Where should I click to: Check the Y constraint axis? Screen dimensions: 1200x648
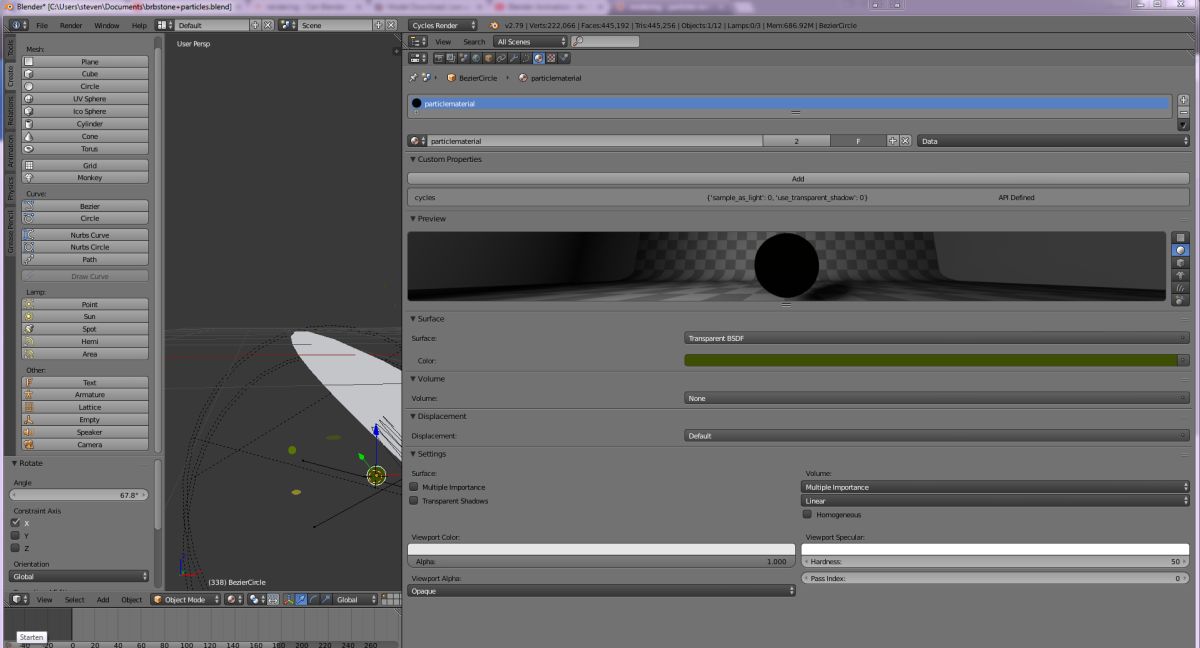(15, 536)
